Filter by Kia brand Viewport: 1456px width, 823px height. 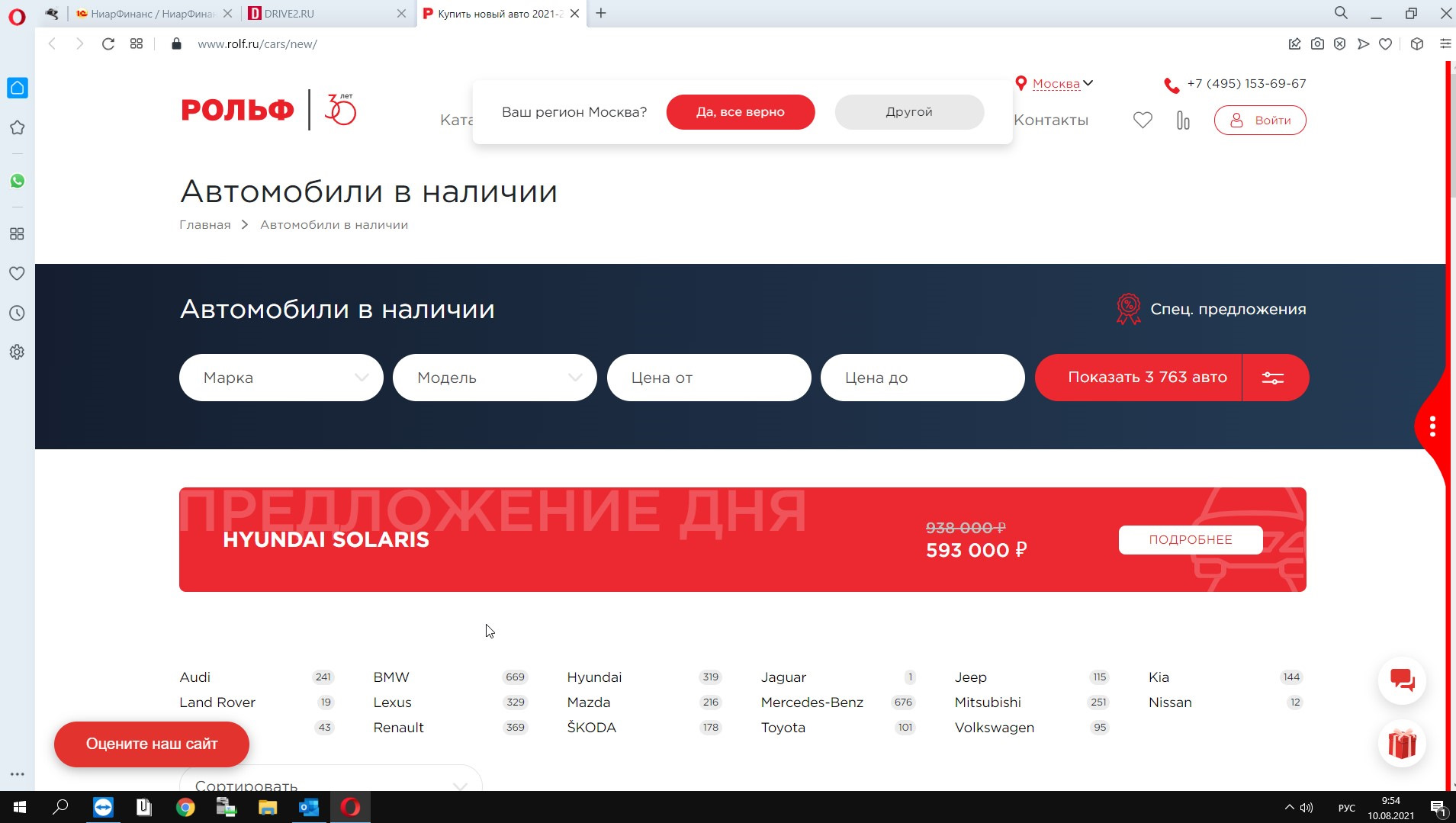click(1159, 677)
